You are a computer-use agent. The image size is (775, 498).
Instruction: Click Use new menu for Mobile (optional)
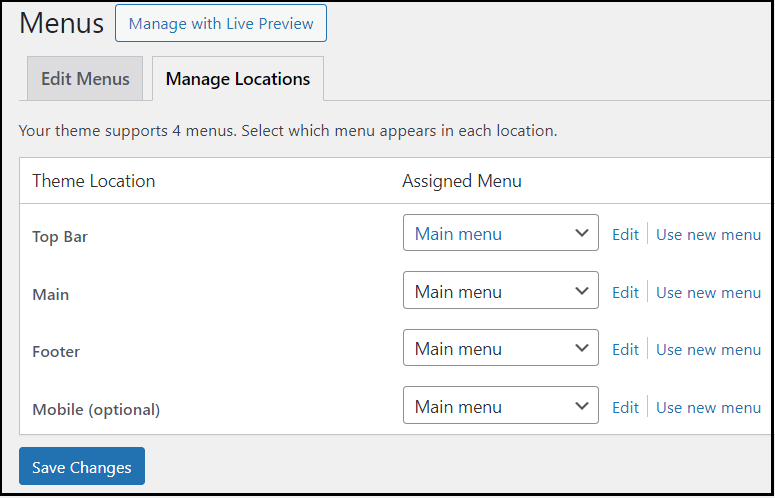(708, 408)
